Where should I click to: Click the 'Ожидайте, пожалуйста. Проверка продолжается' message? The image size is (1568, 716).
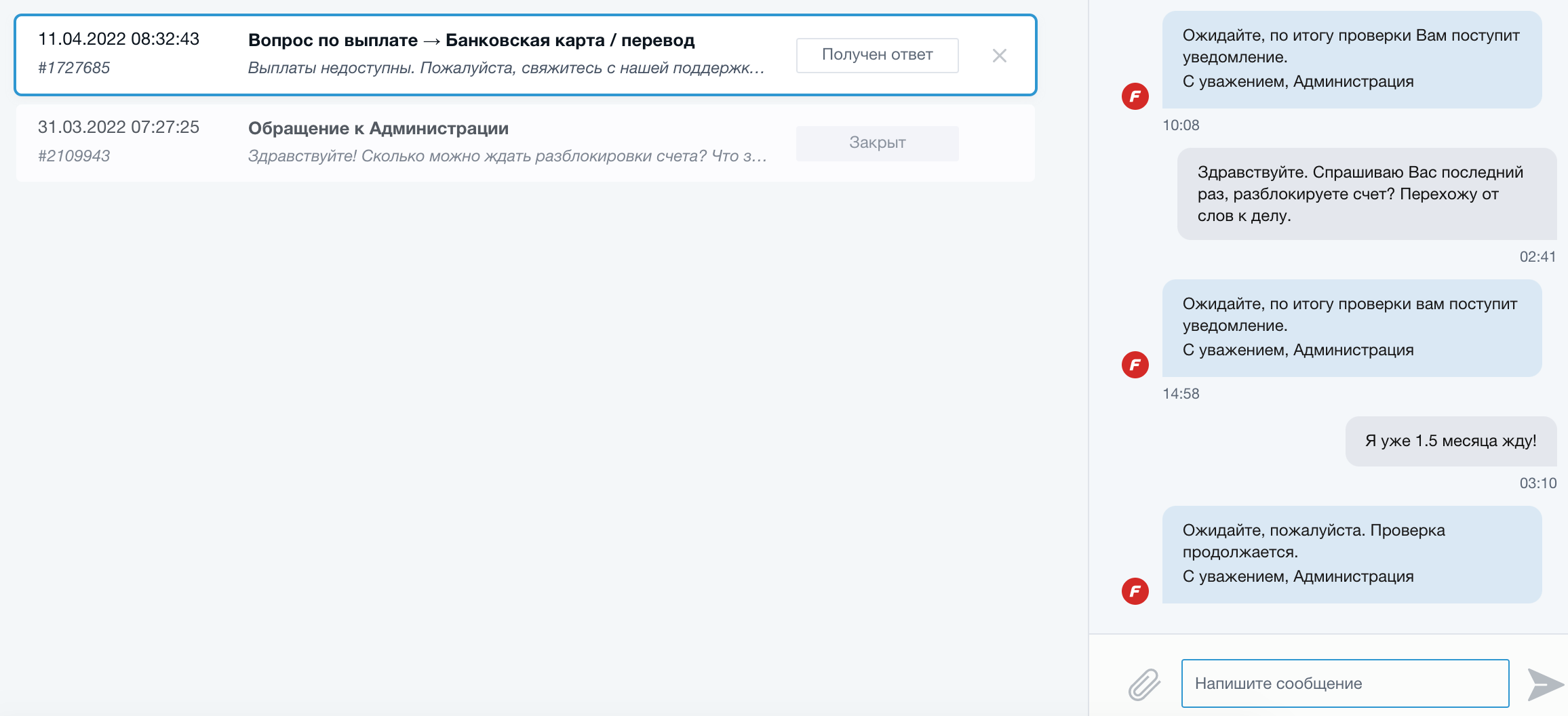[1351, 553]
